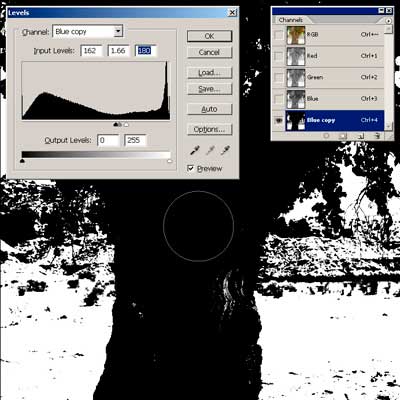This screenshot has width=400, height=400.
Task: Click the Channels panel scrollbar down arrow
Action: (388, 126)
